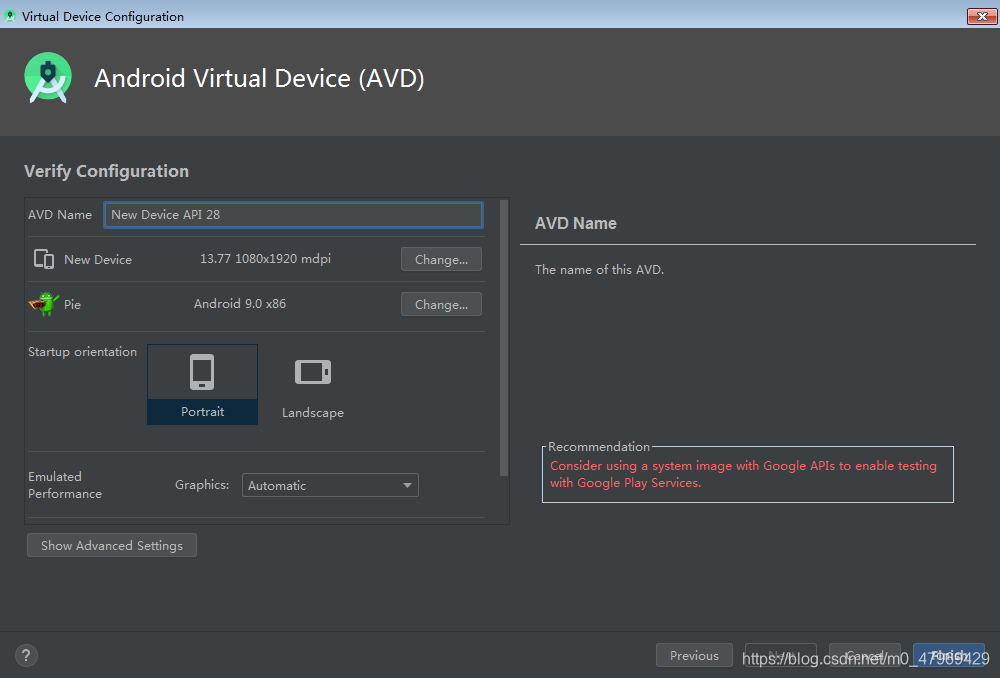Change the Pie system image
Viewport: 1000px width, 678px height.
(441, 304)
